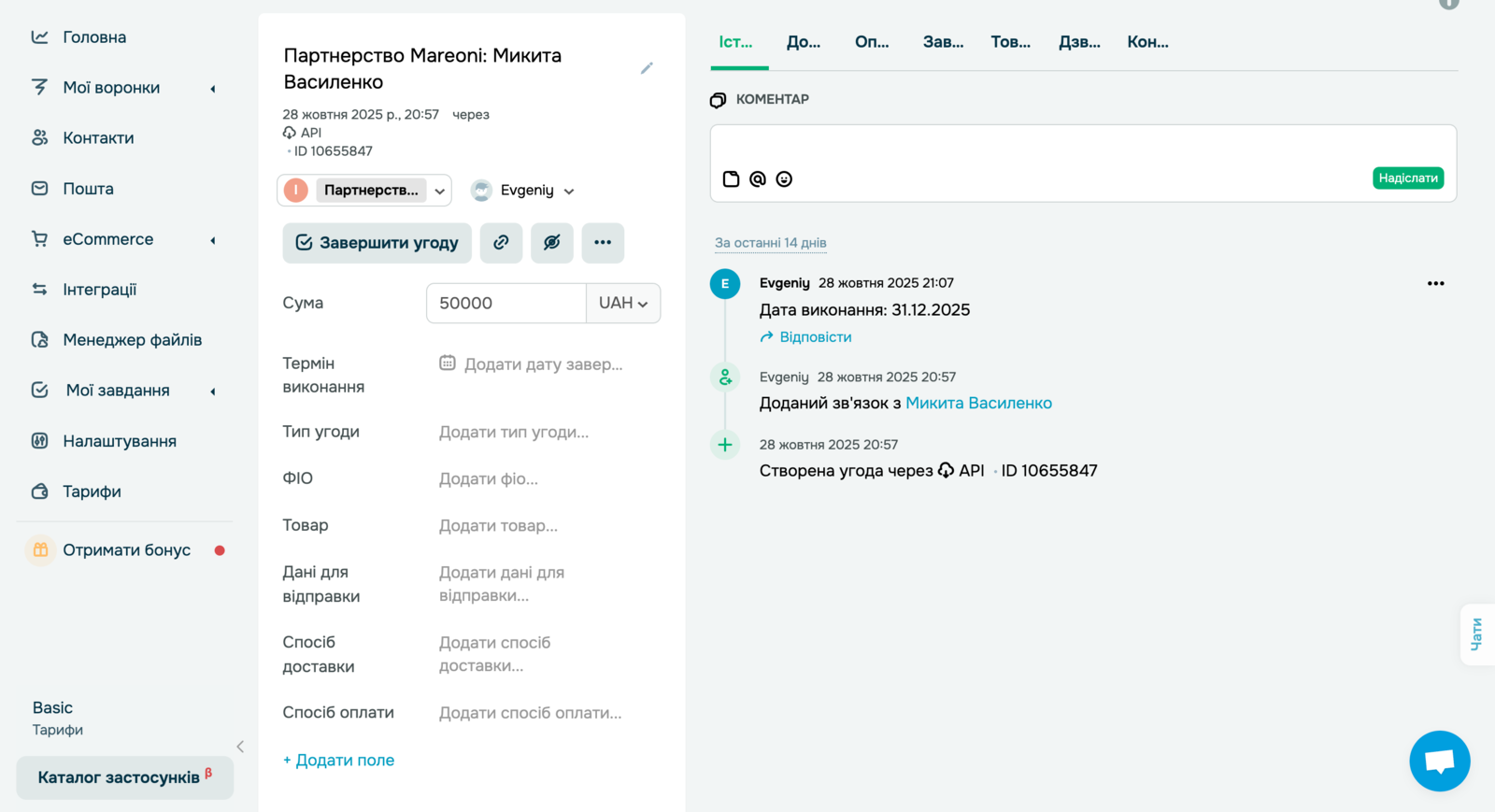The width and height of the screenshot is (1495, 812).
Task: Click the Завершити угоду button
Action: (x=377, y=243)
